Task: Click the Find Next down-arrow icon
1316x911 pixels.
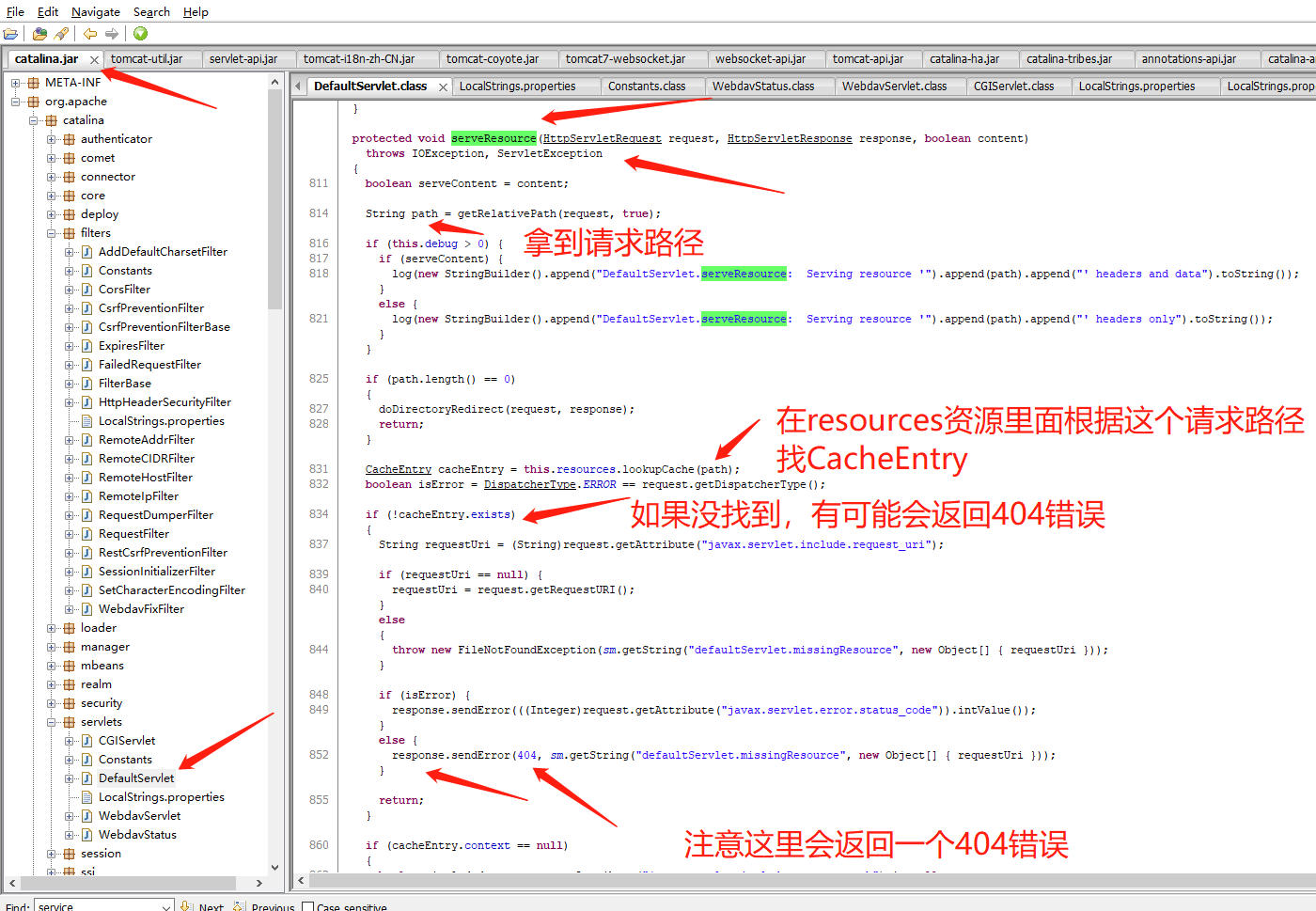Action: 186,906
